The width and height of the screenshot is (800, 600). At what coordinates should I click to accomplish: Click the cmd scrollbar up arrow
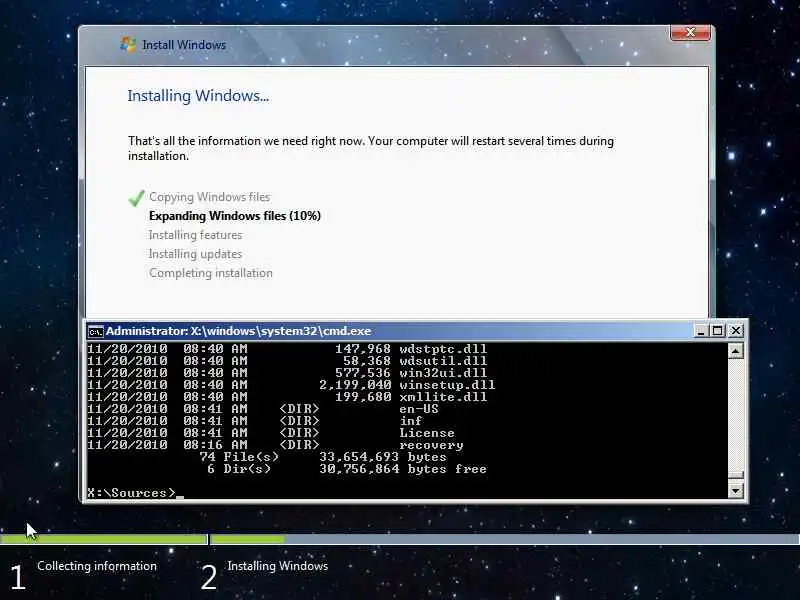coord(735,351)
